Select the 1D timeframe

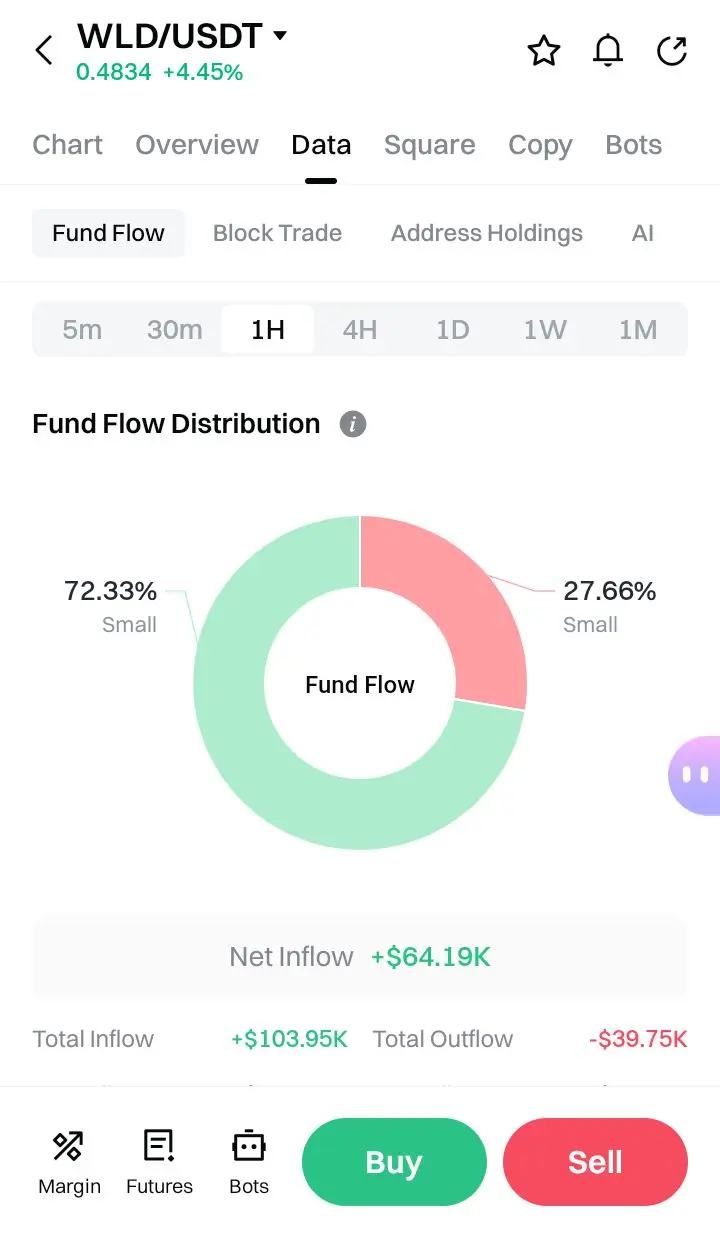[x=453, y=330]
